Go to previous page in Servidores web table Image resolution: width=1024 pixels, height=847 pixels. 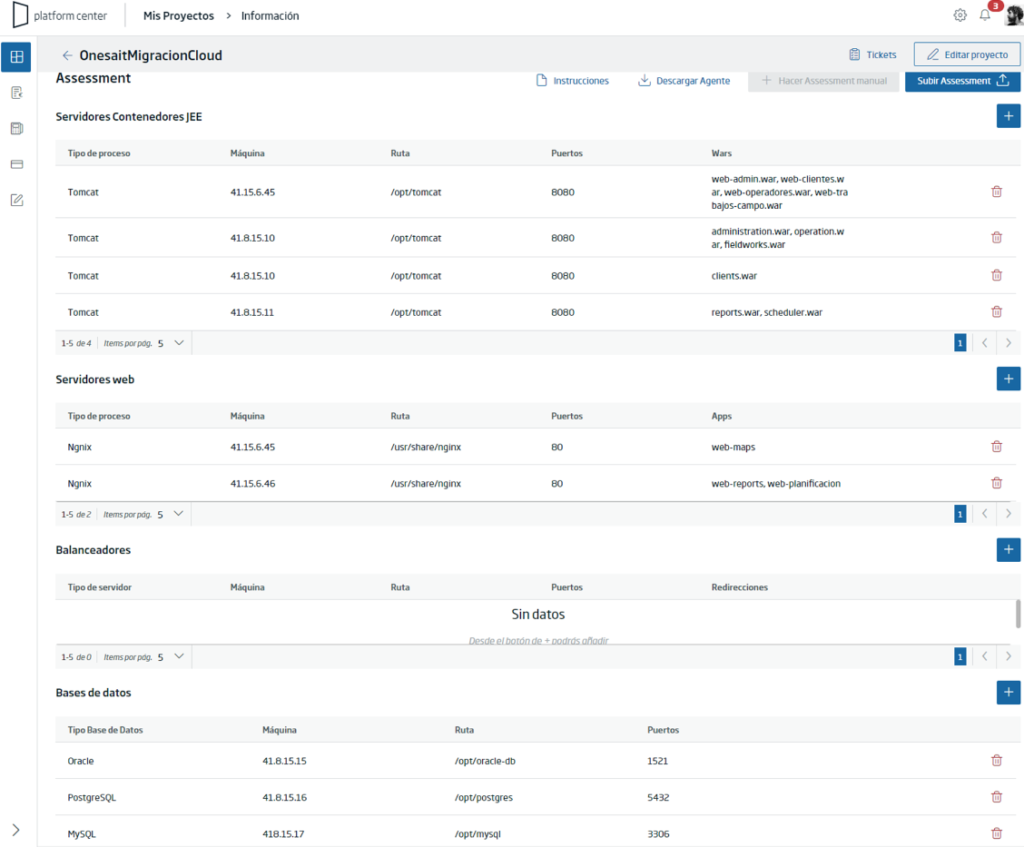coord(984,514)
